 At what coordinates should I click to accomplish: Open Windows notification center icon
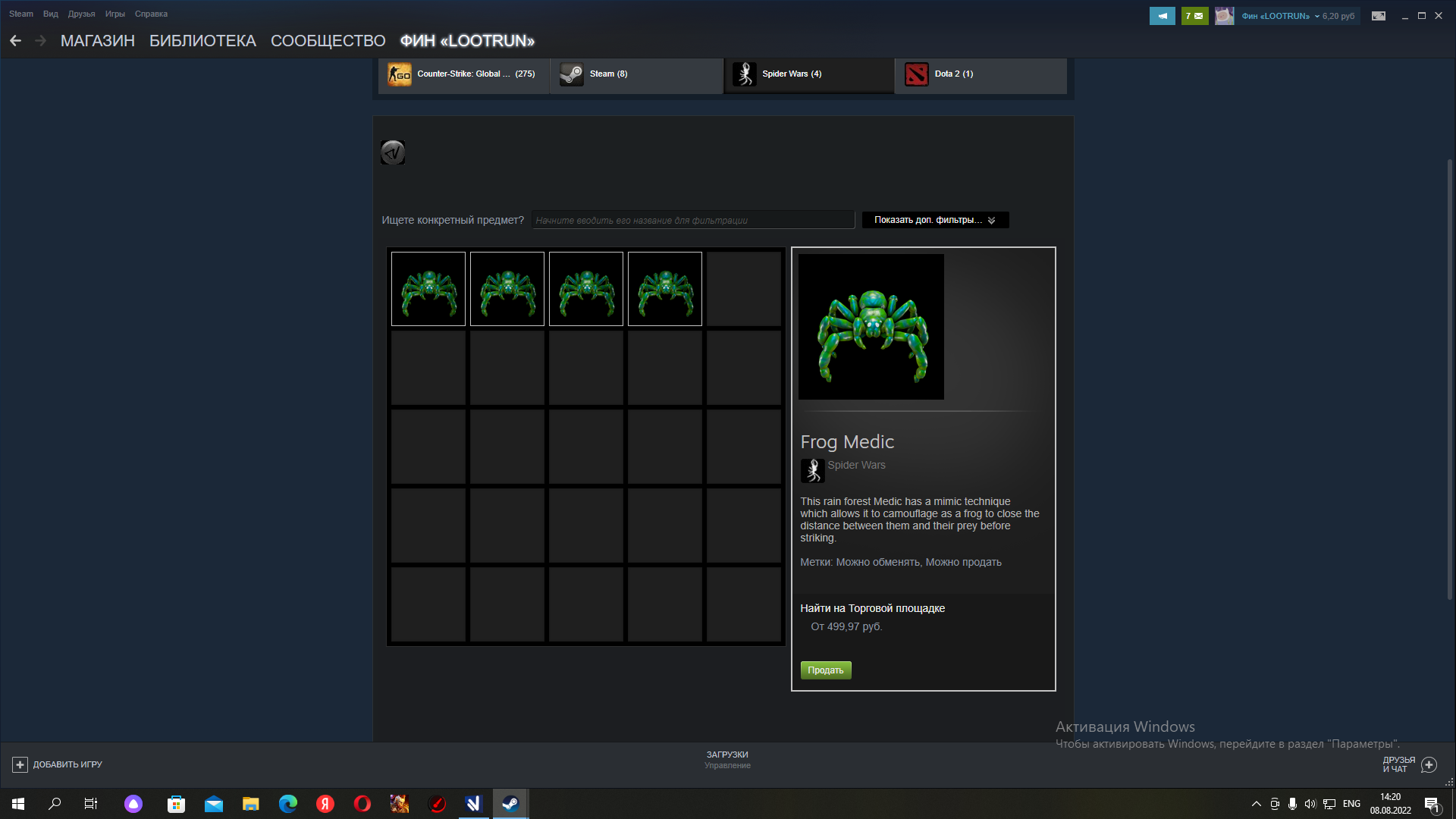(1432, 804)
